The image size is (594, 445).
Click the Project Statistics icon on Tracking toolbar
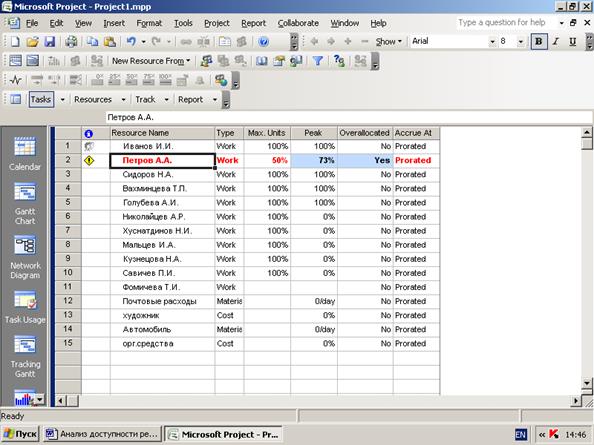[16, 80]
